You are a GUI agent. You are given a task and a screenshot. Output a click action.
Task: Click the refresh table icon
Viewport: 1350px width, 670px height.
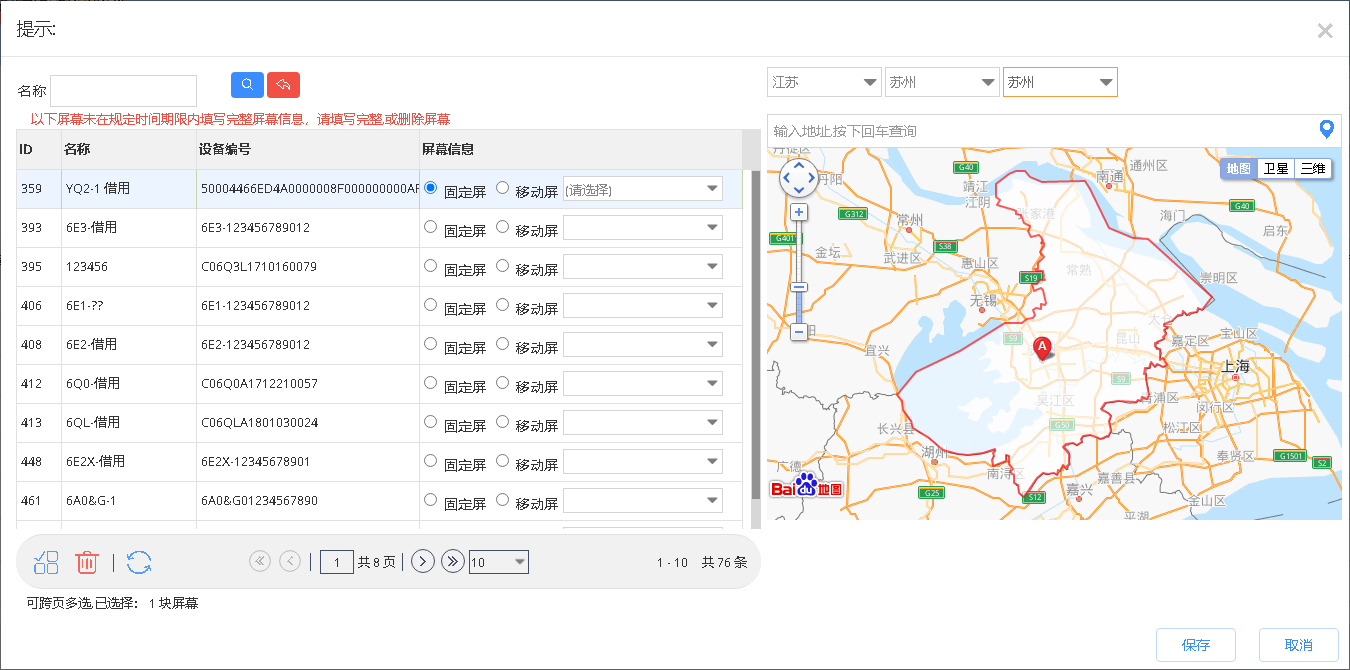click(139, 563)
